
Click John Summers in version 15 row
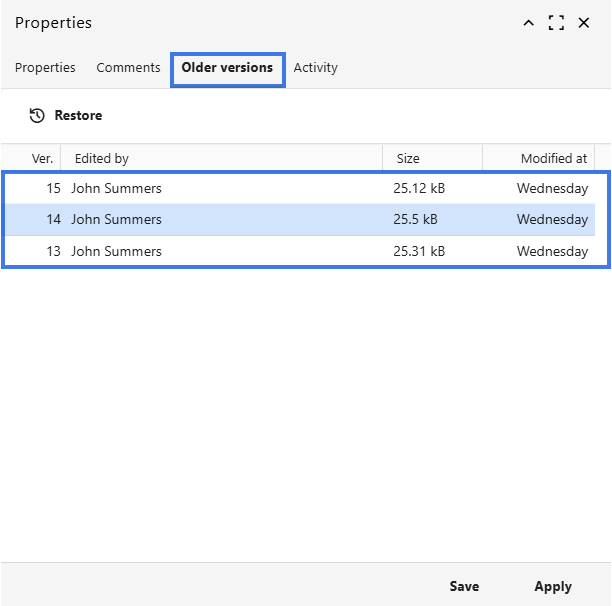(x=116, y=188)
